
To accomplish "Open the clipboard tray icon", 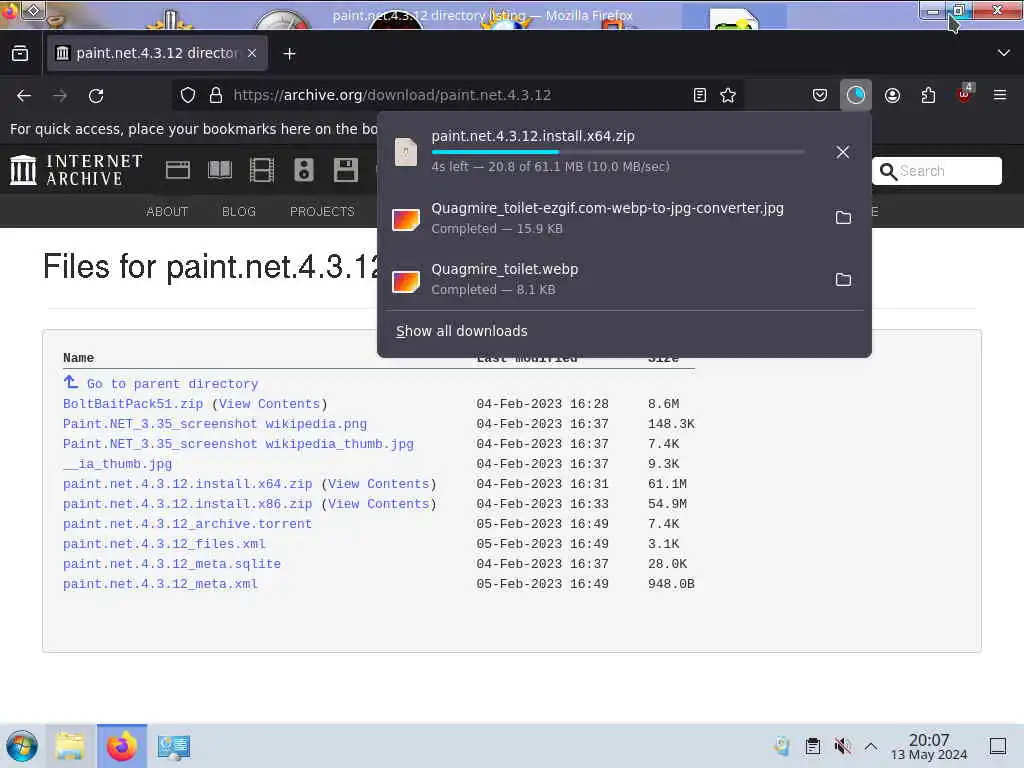I will pos(812,746).
